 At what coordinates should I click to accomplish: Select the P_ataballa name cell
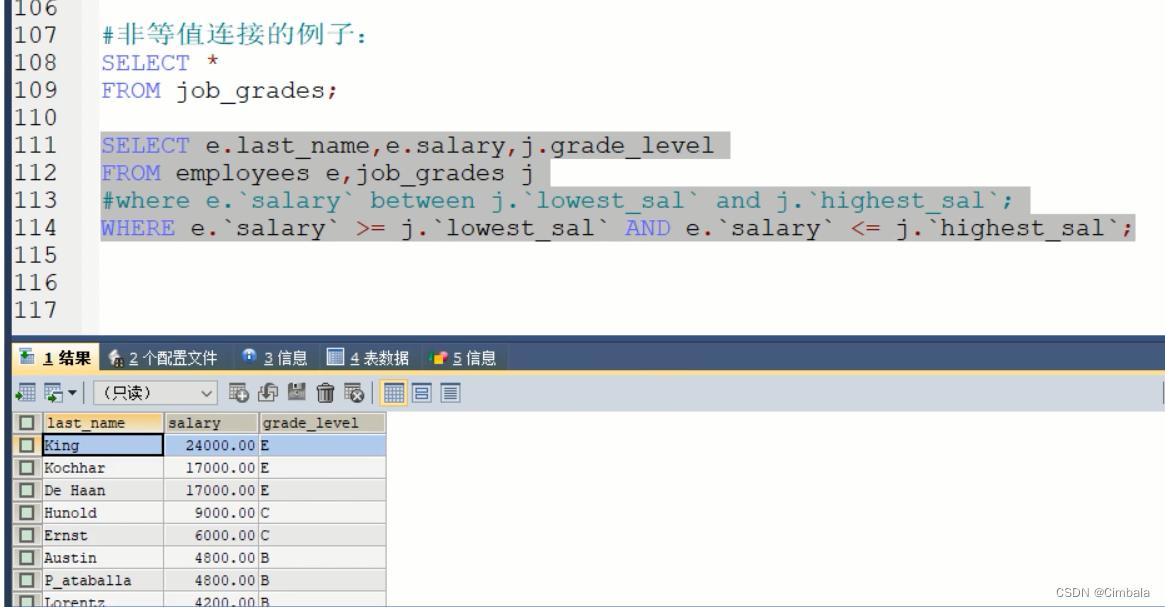pos(103,580)
